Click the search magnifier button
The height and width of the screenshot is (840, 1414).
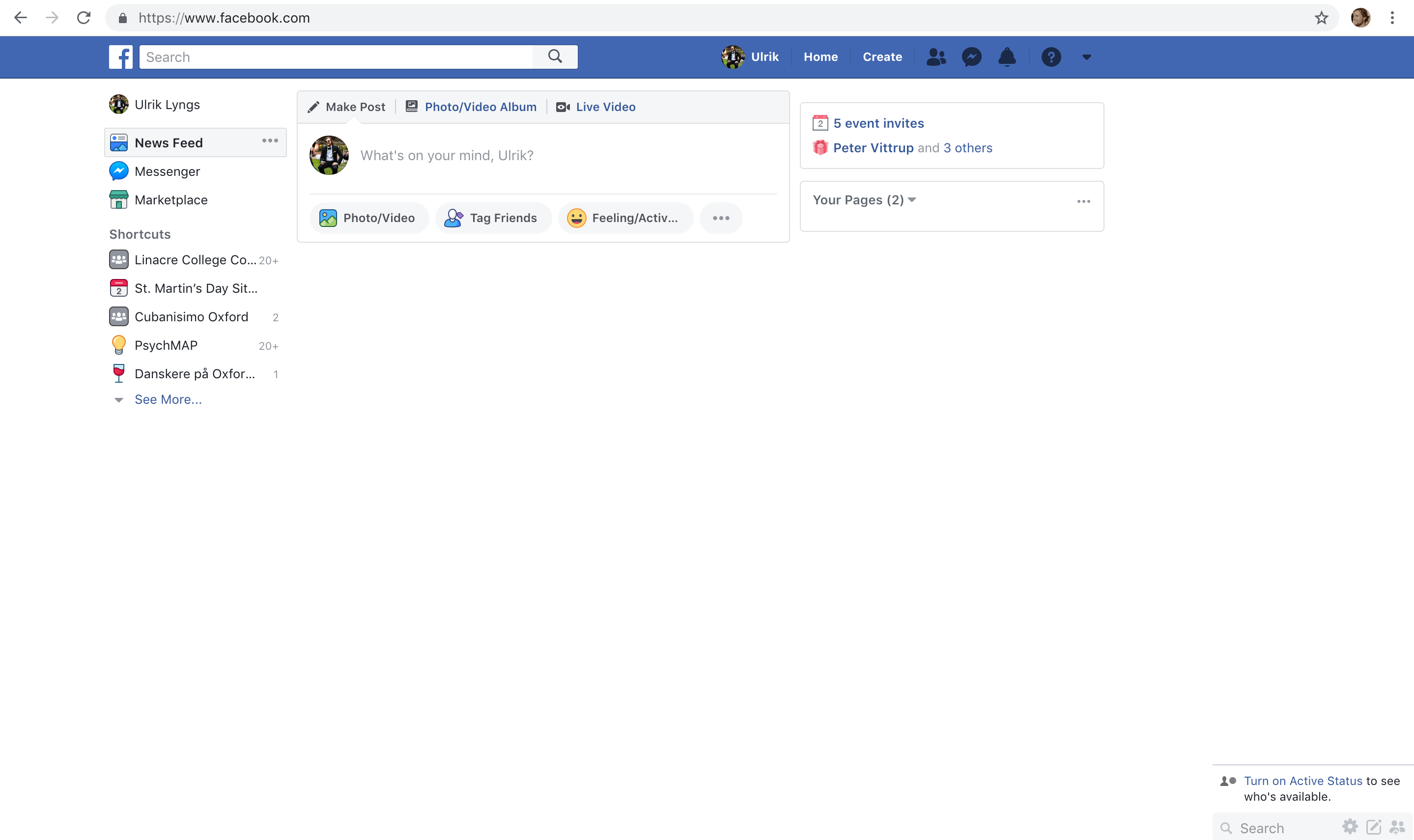[x=555, y=56]
